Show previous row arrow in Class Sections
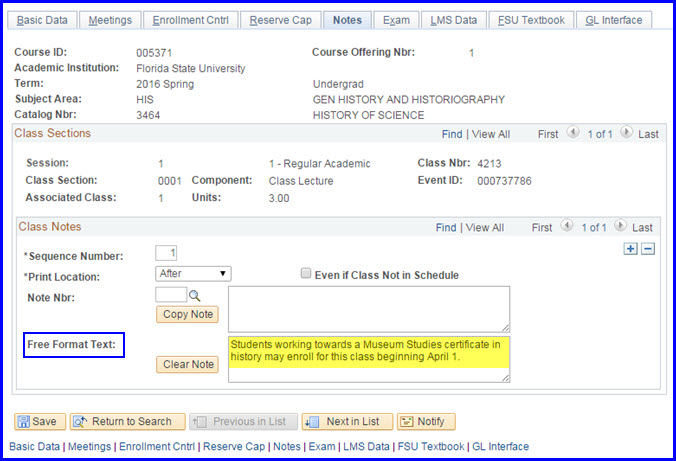The width and height of the screenshot is (676, 461). click(x=573, y=132)
